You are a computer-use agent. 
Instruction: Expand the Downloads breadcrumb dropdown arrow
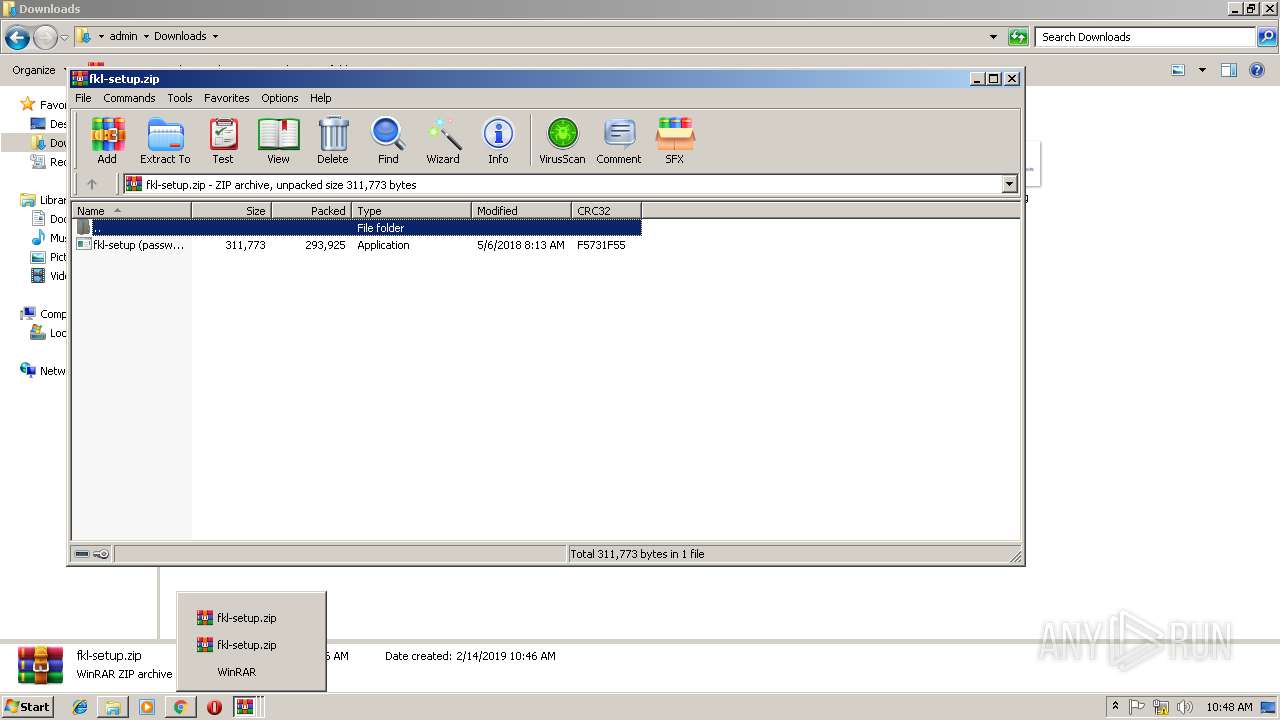pos(215,37)
